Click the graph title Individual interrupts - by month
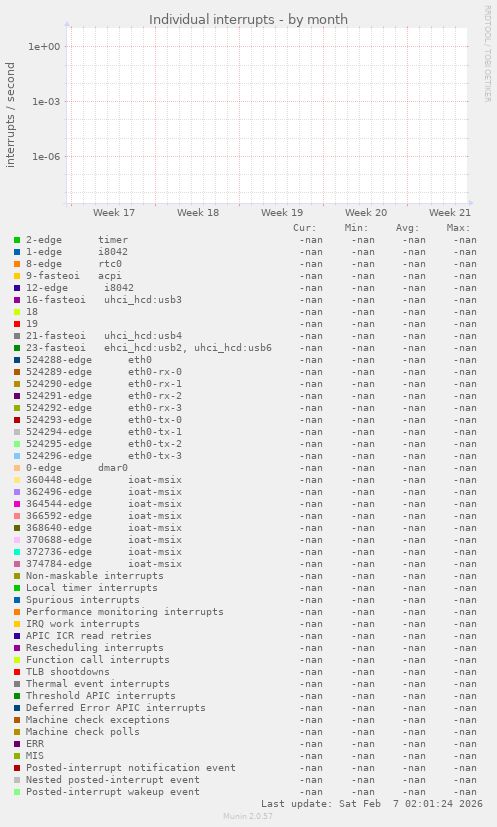This screenshot has height=827, width=497. [248, 20]
